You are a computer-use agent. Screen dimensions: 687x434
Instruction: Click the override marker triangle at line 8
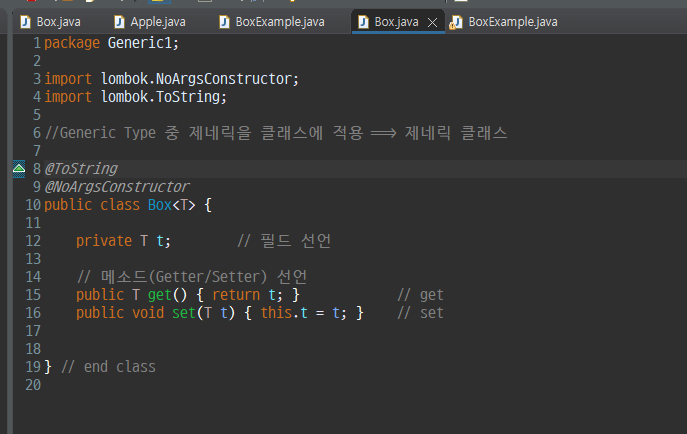19,169
